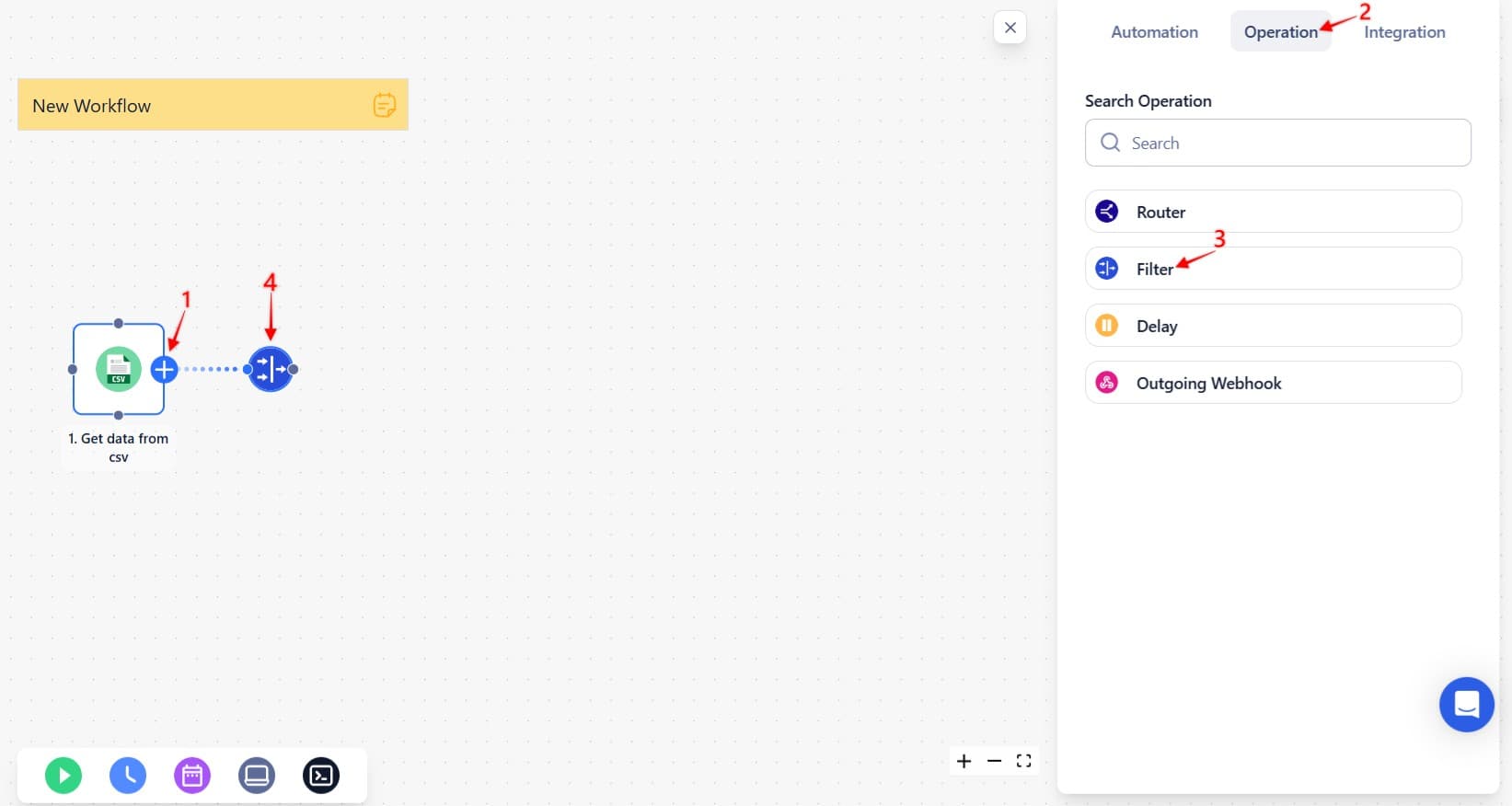Click the blue clock history icon
Viewport: 1512px width, 806px height.
[128, 776]
